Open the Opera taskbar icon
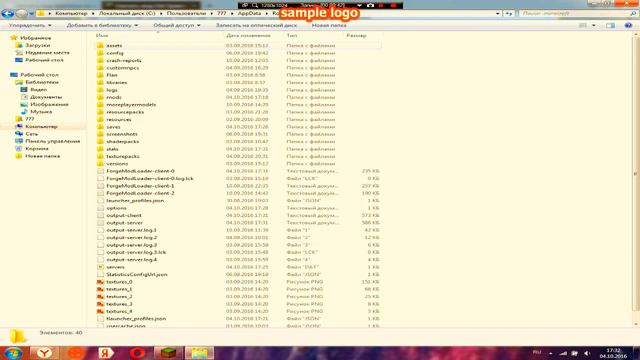This screenshot has height=360, width=640. pos(137,353)
